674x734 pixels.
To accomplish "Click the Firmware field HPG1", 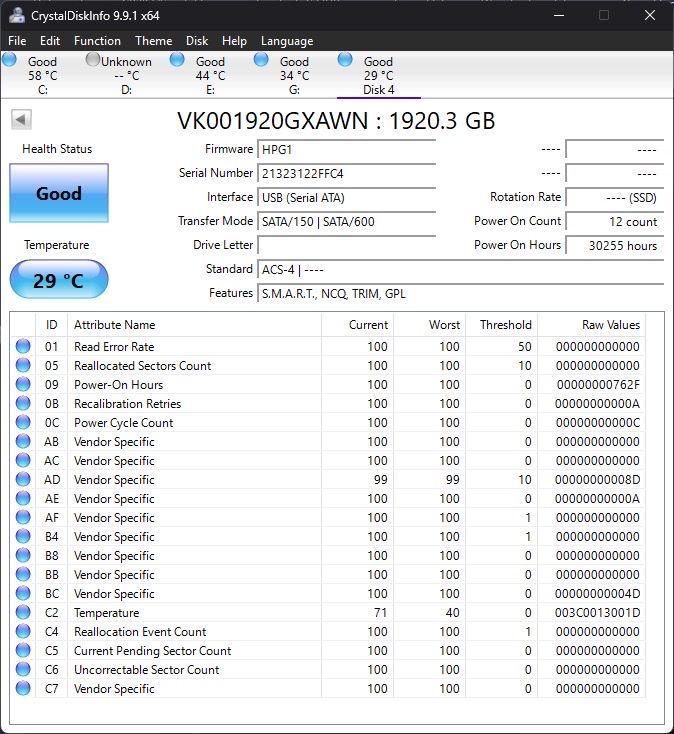I will pyautogui.click(x=346, y=150).
